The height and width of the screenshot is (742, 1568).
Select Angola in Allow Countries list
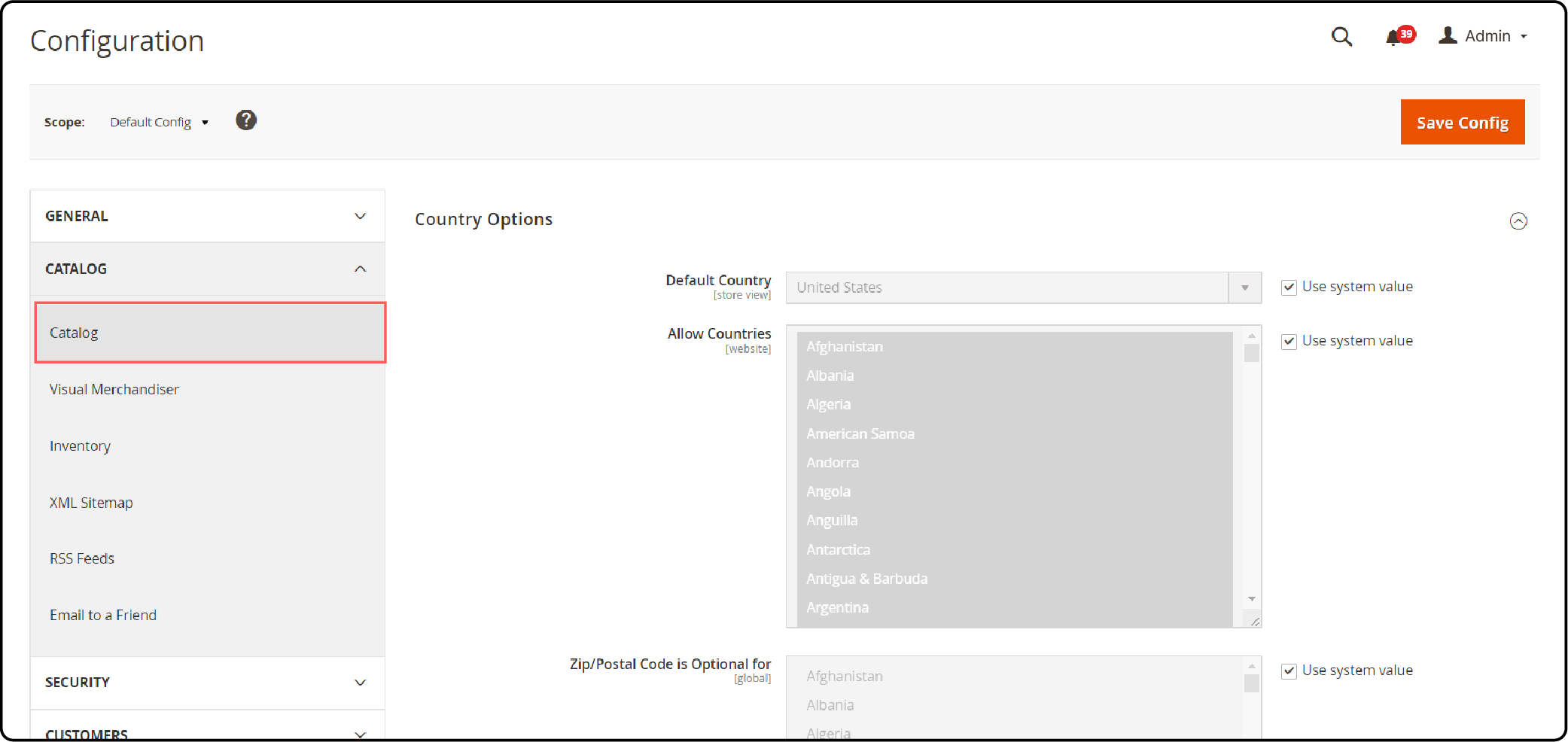[1015, 491]
